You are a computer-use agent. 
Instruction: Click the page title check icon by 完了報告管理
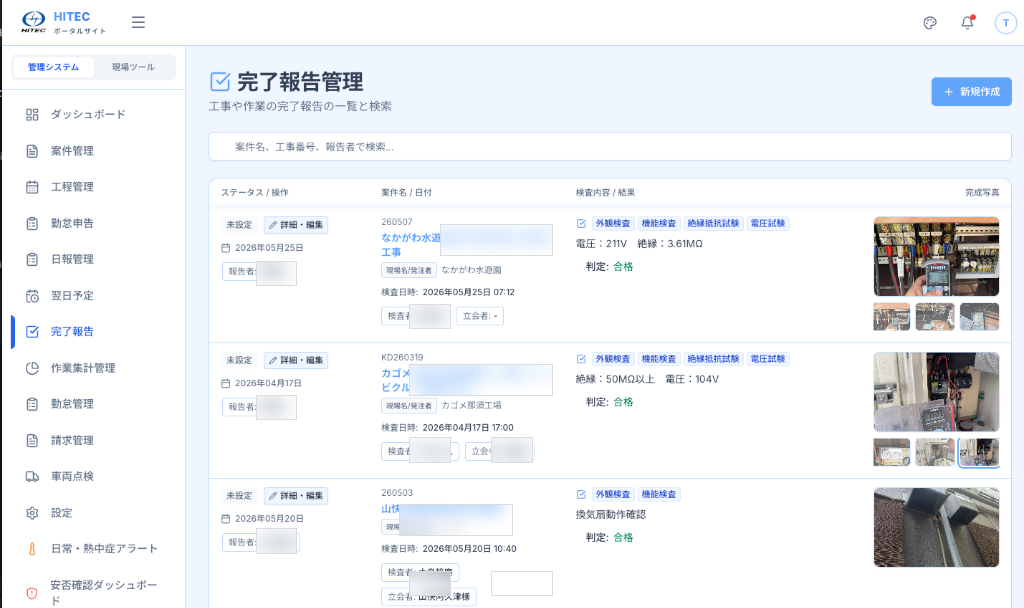(x=220, y=82)
